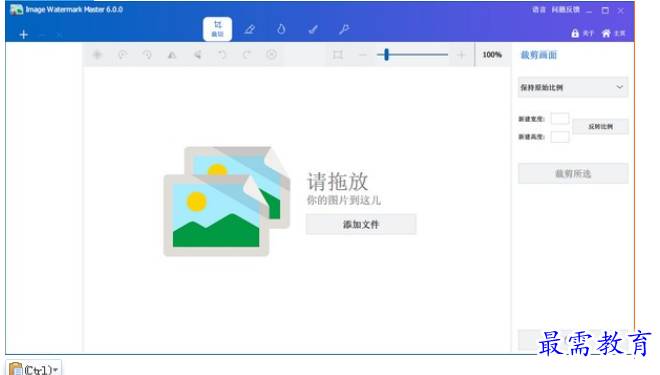The image size is (660, 375).
Task: Flip the image horizontally
Action: tap(172, 55)
